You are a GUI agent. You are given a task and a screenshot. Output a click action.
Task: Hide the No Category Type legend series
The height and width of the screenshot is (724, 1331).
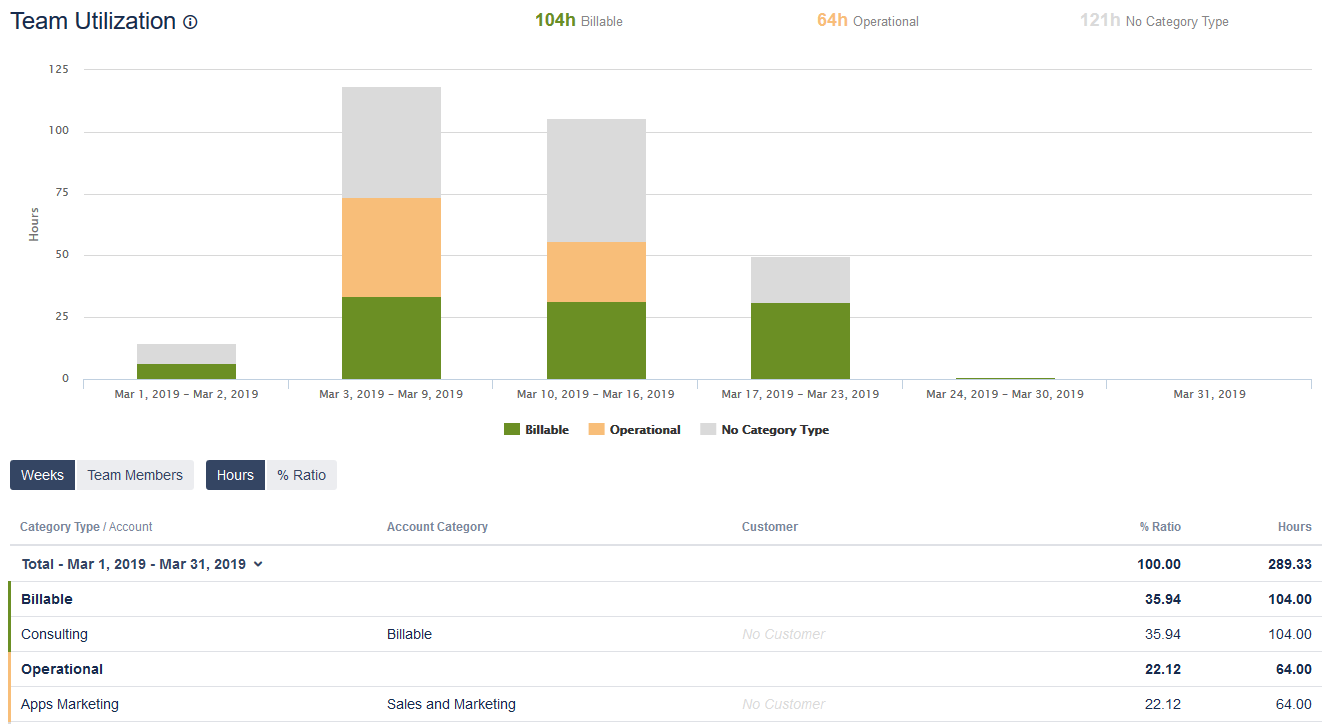click(765, 429)
